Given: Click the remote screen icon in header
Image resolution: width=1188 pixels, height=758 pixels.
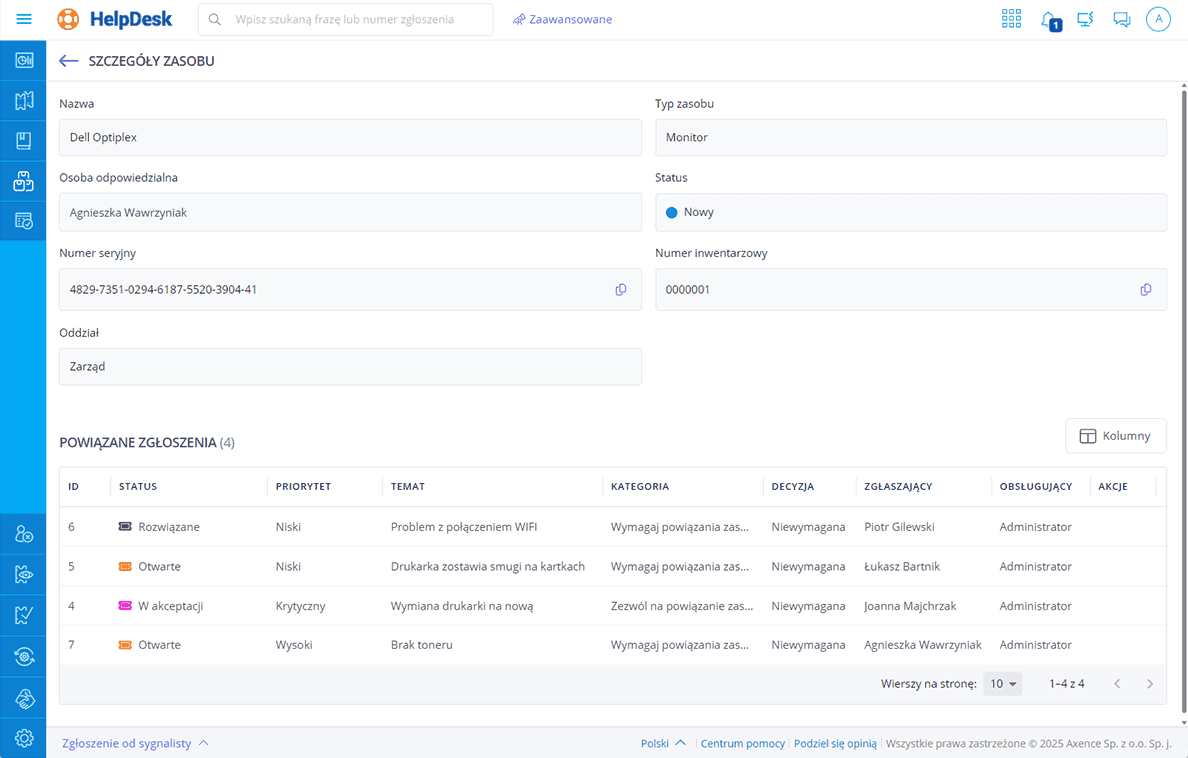Looking at the screenshot, I should pos(1085,19).
